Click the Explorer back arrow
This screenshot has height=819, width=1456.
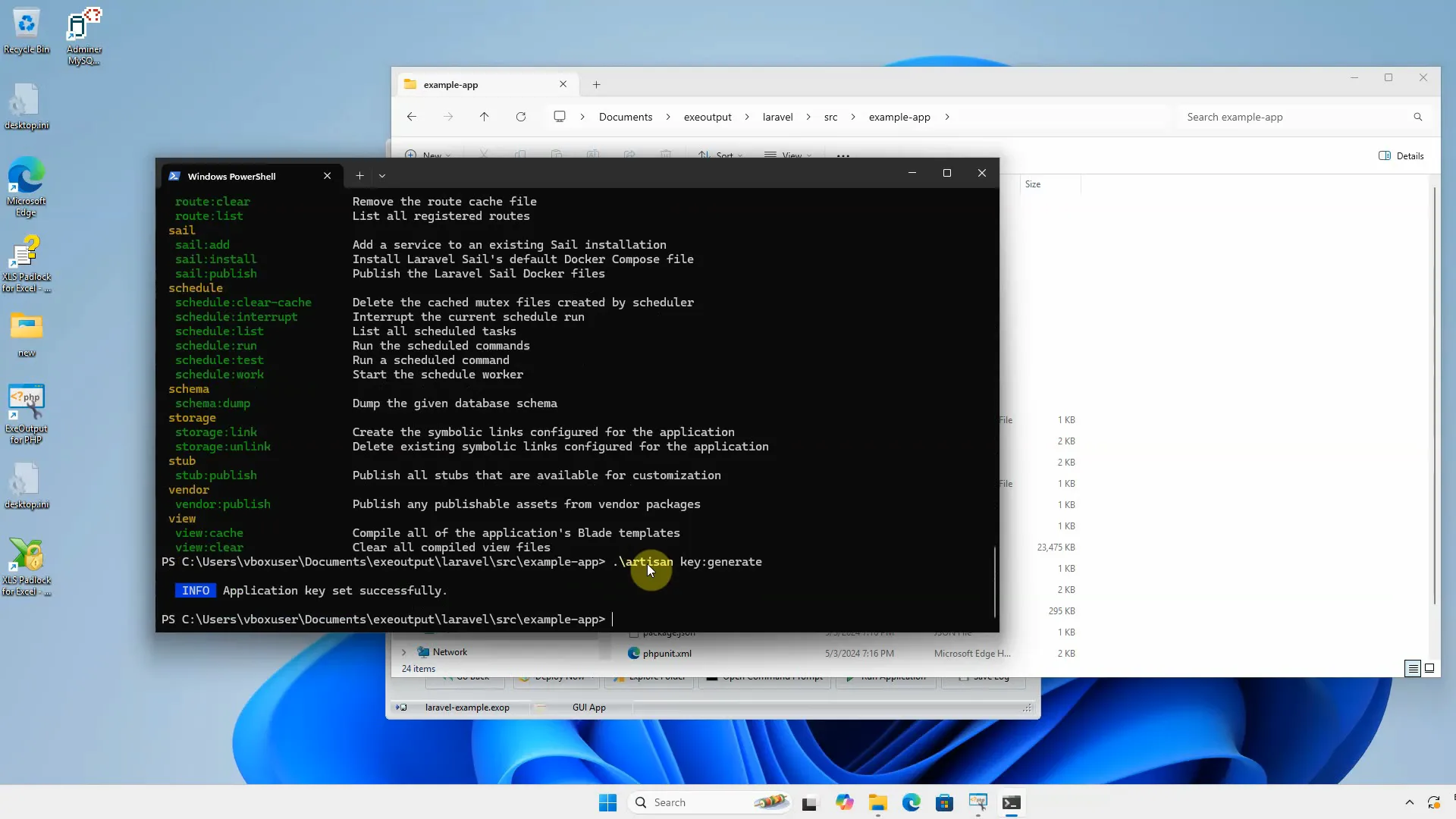coord(411,117)
